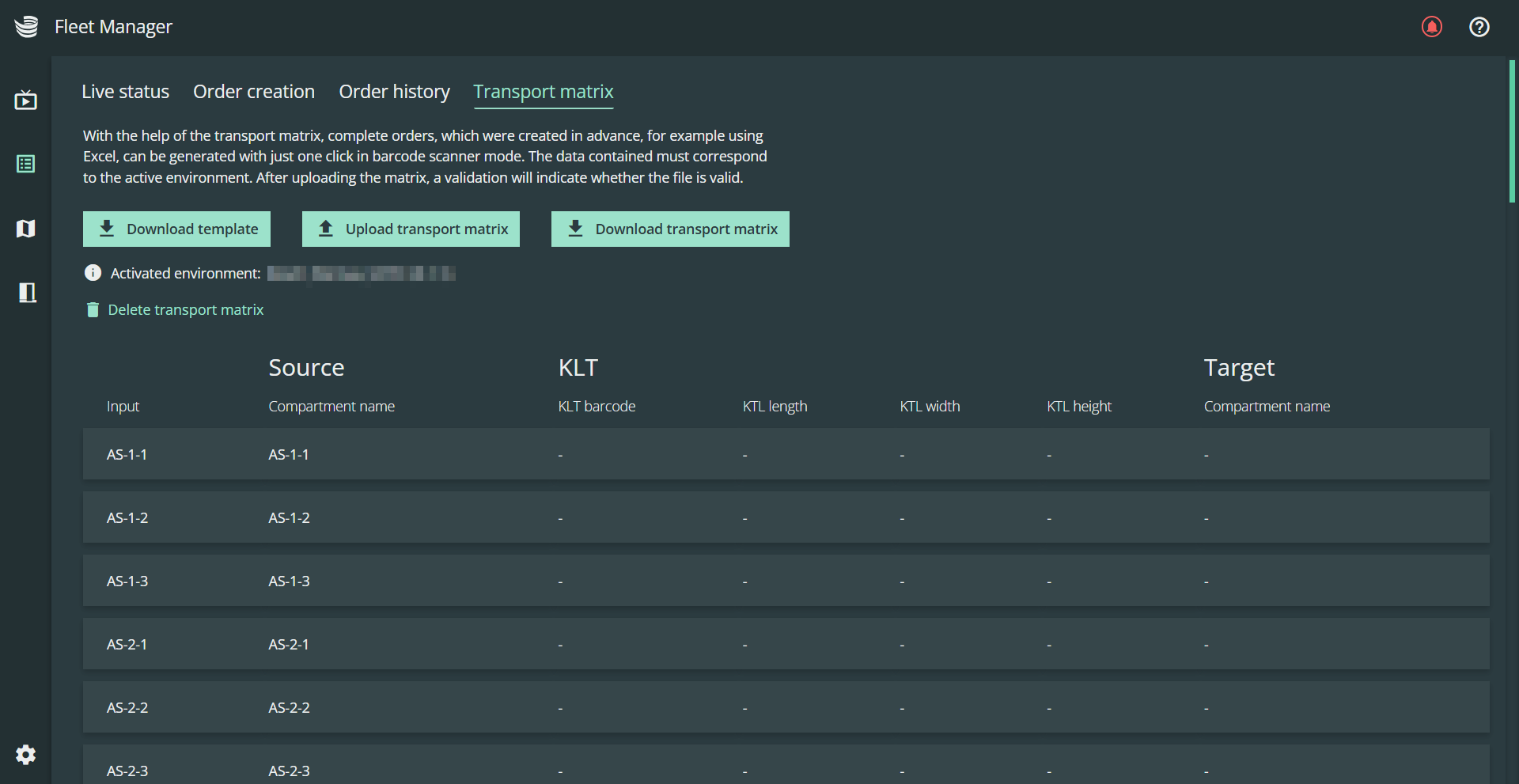Open the orders list sidebar icon
Screen dimensions: 1519x784
pyautogui.click(x=25, y=164)
